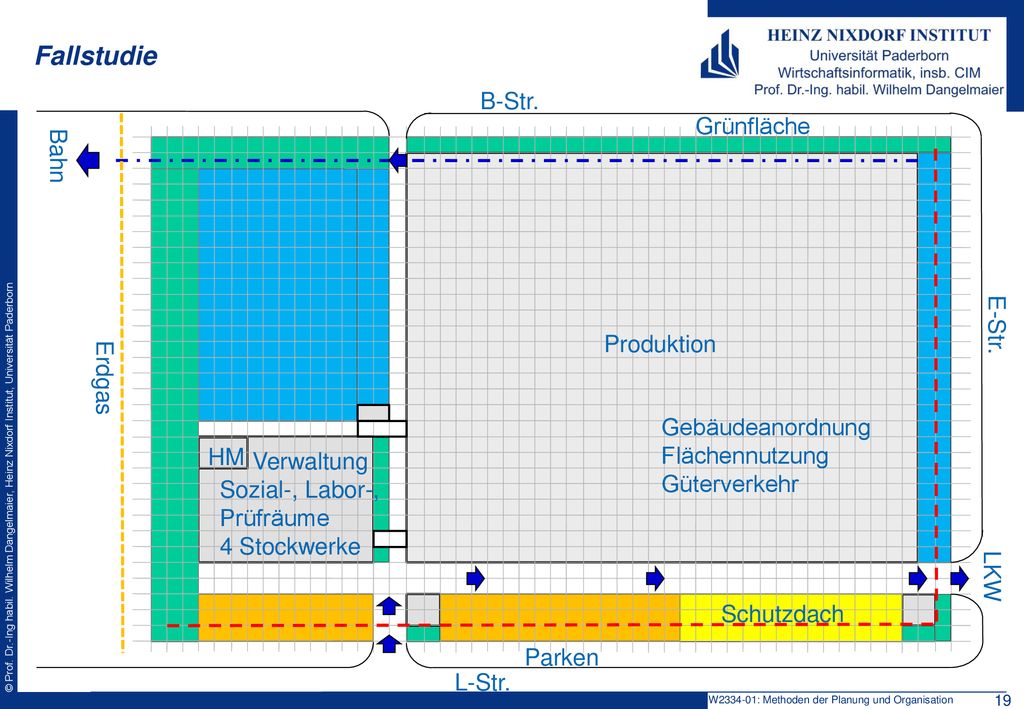Click the HEINZ NIXDORF INSTITUT heading
The image size is (1024, 709).
click(x=878, y=35)
